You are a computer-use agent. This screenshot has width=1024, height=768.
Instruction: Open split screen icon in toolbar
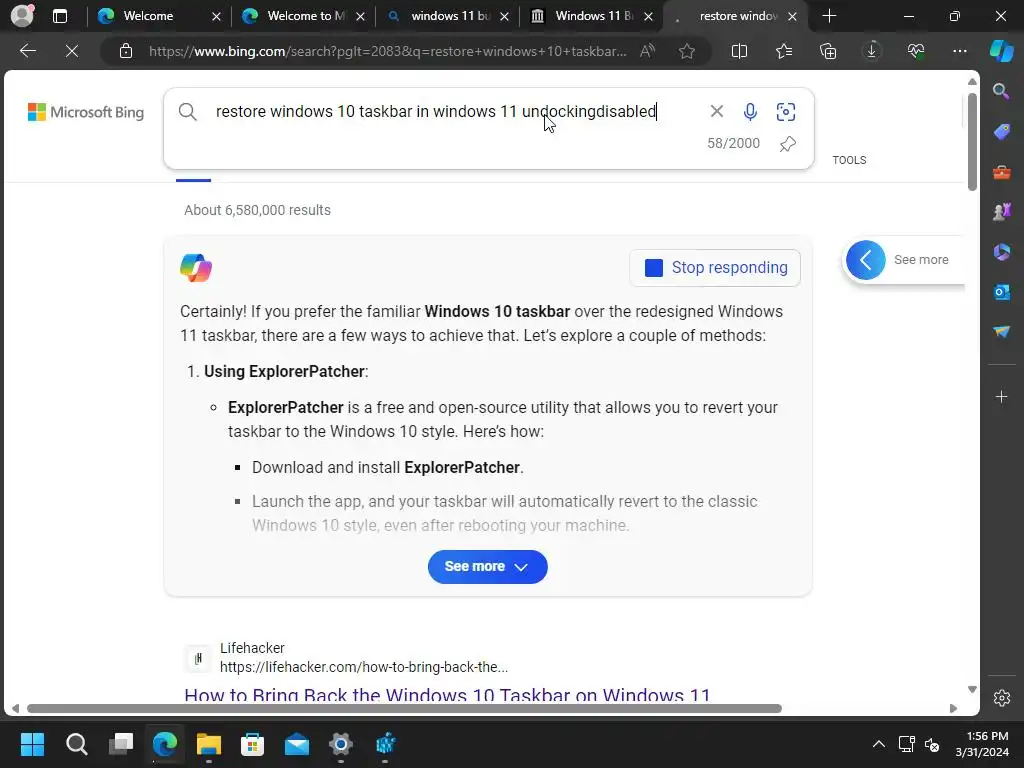pos(739,51)
